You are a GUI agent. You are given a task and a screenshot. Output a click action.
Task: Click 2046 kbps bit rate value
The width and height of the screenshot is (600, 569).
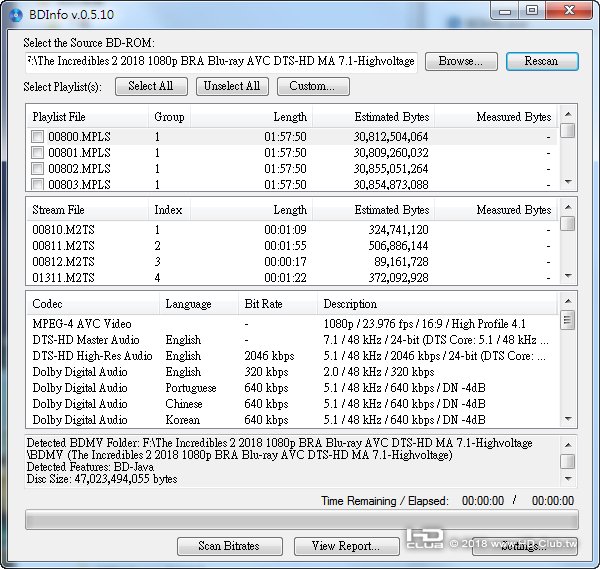point(269,356)
